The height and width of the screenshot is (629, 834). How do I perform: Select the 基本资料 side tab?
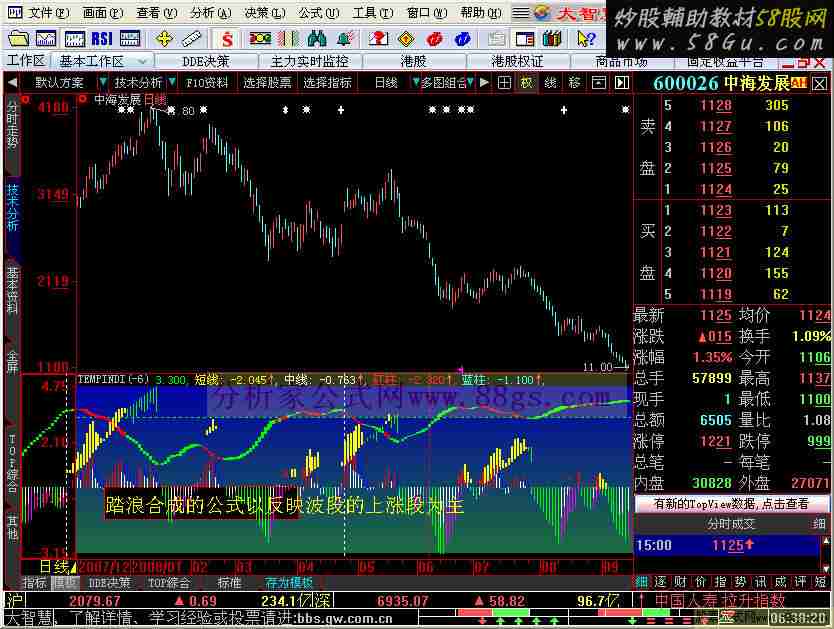click(x=12, y=290)
